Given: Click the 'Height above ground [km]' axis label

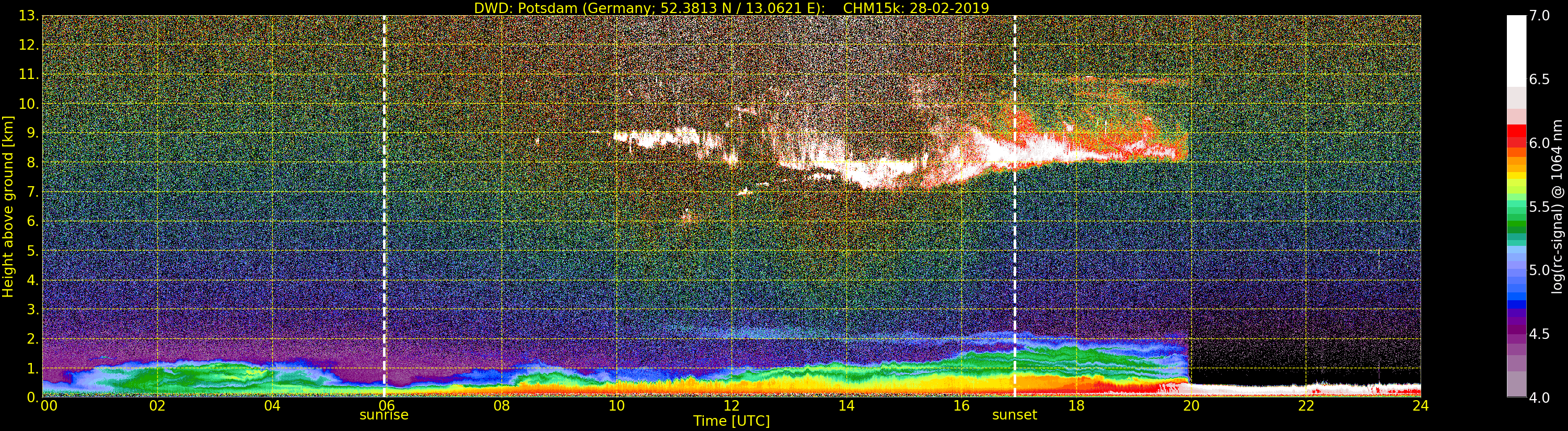Looking at the screenshot, I should [x=8, y=206].
